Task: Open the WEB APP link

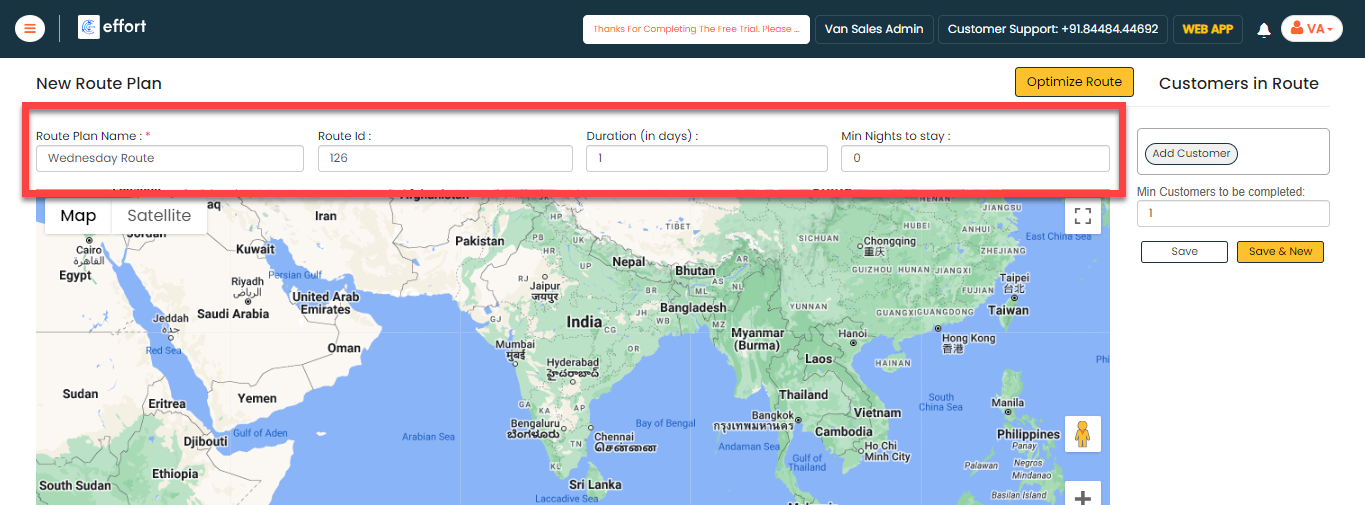Action: [1207, 29]
